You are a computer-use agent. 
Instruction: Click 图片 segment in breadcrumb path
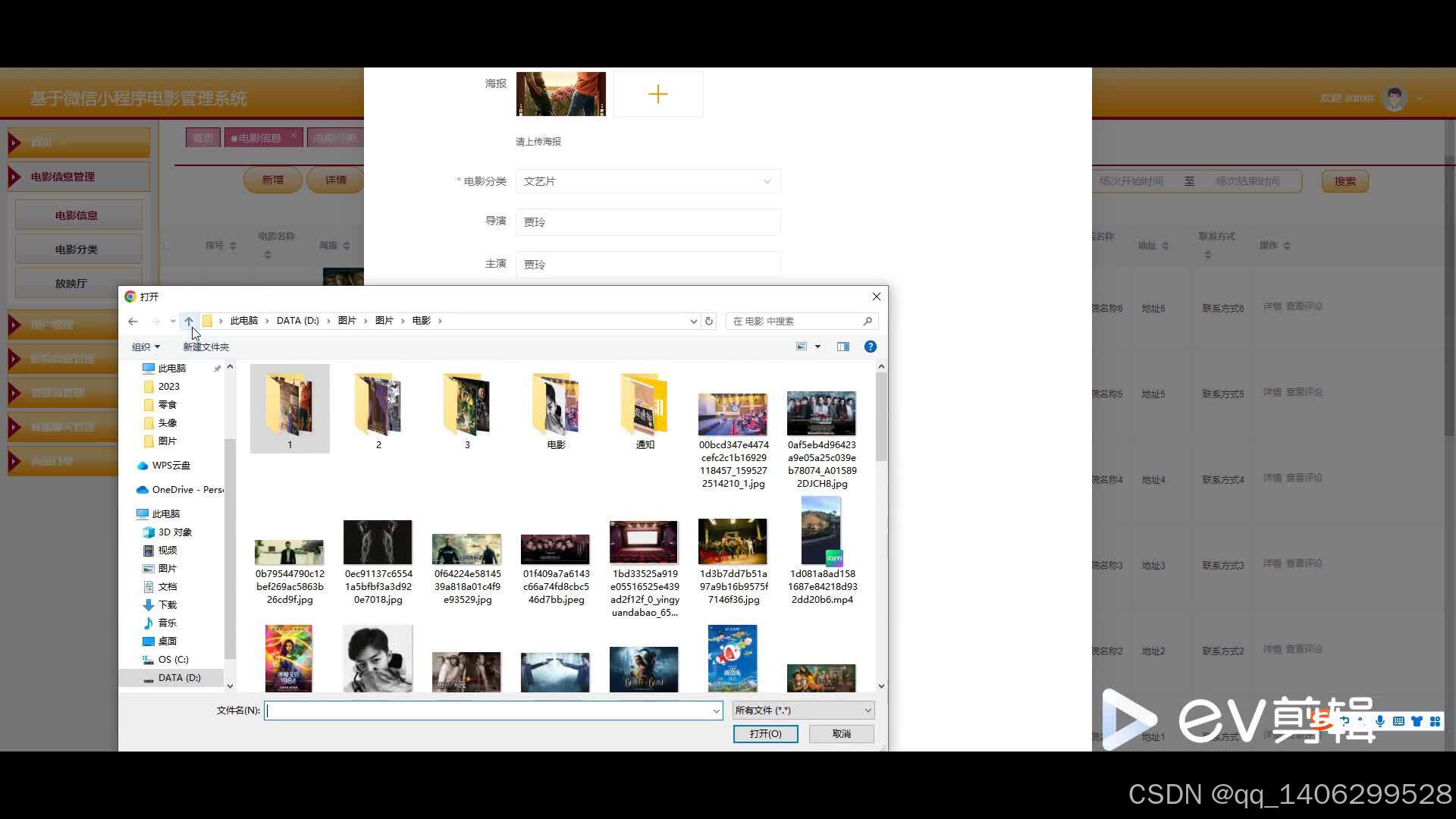[x=347, y=321]
